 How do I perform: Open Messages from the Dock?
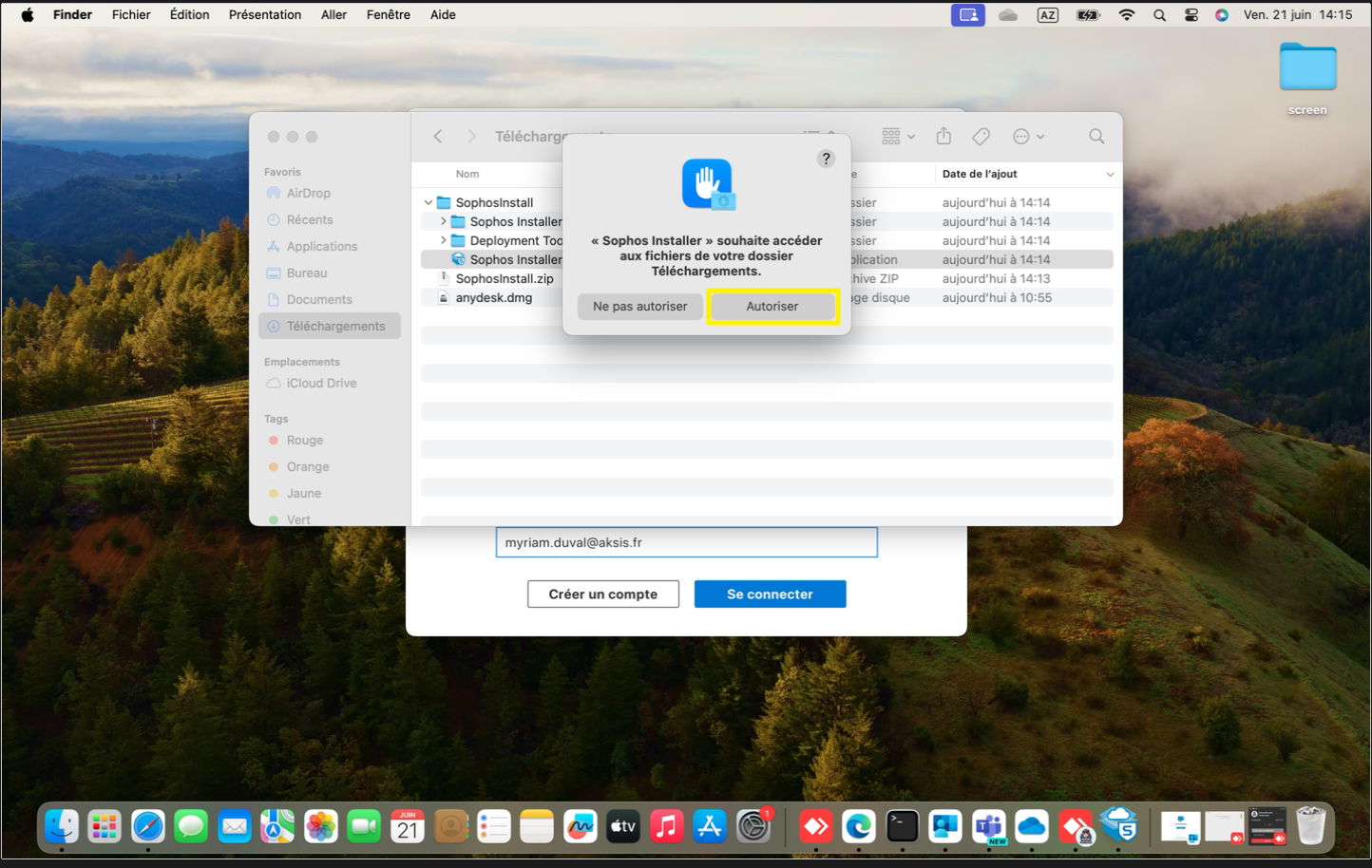(x=191, y=827)
